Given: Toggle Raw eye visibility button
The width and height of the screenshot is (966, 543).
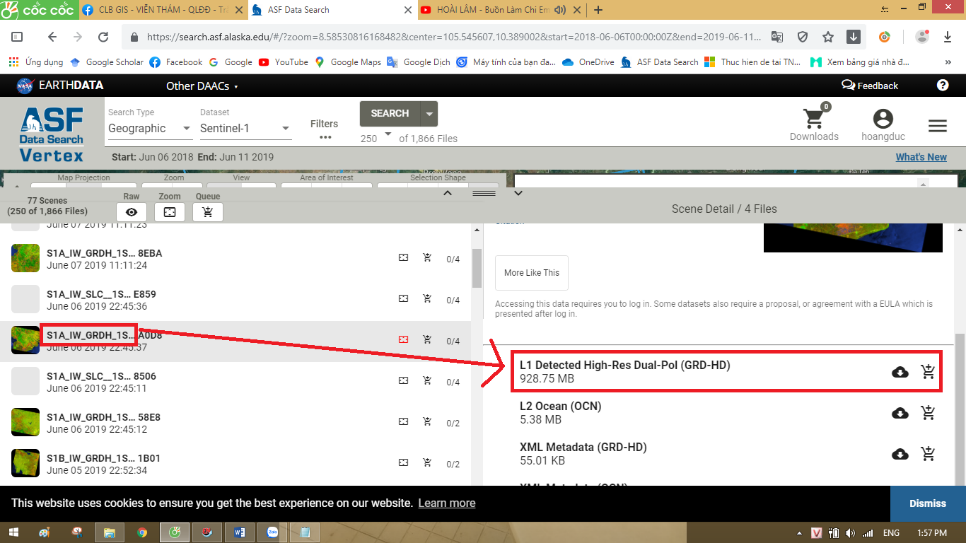Looking at the screenshot, I should tap(131, 212).
